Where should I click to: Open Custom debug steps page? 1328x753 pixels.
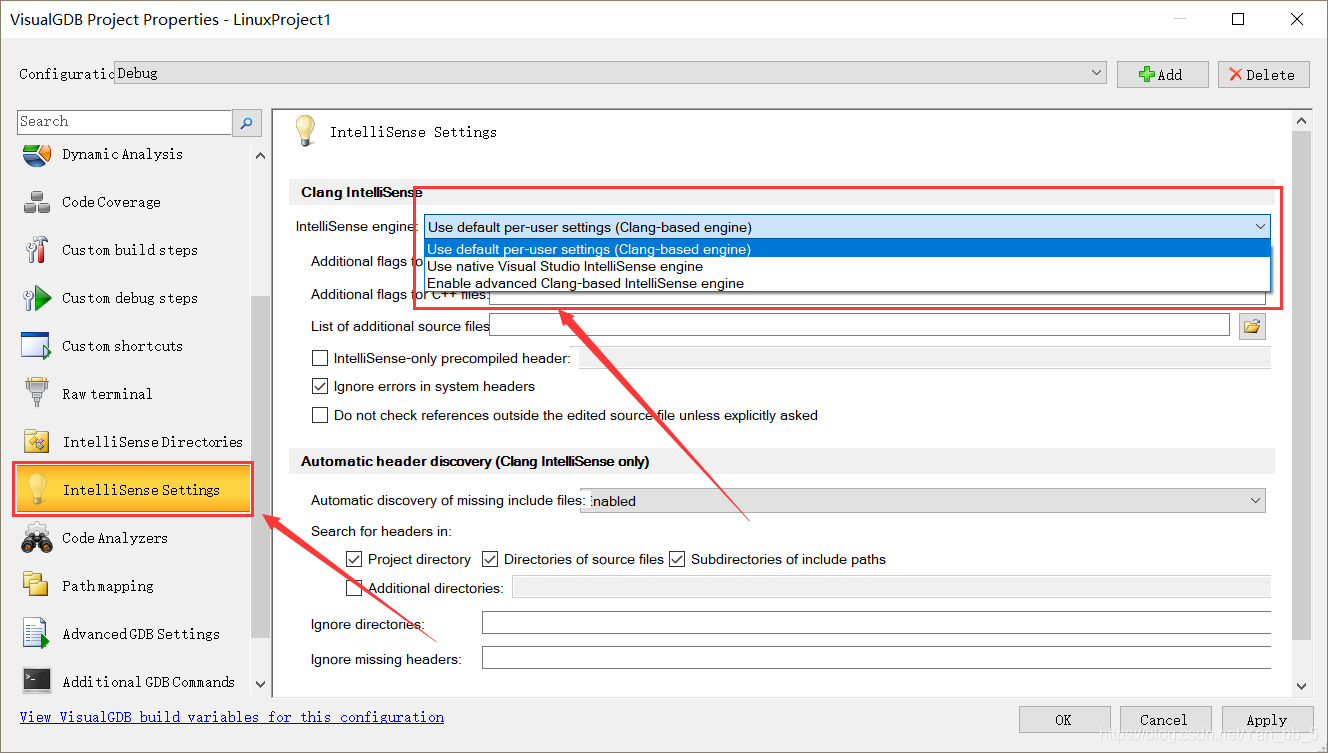click(130, 298)
